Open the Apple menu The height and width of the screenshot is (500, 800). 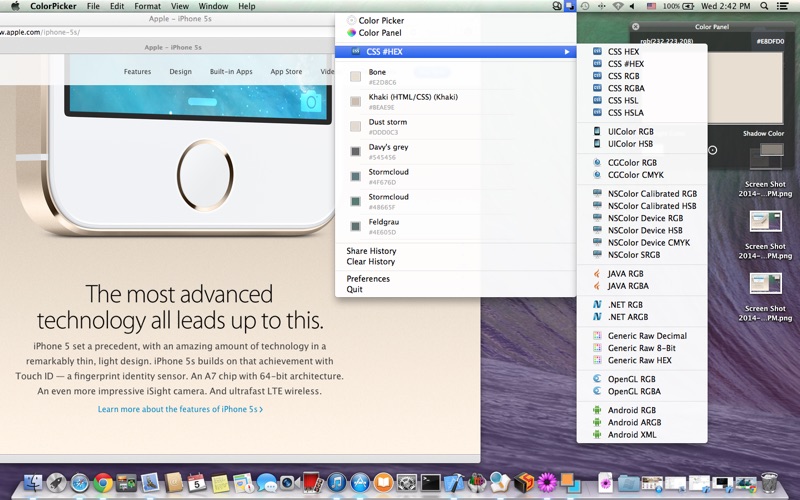tap(15, 6)
